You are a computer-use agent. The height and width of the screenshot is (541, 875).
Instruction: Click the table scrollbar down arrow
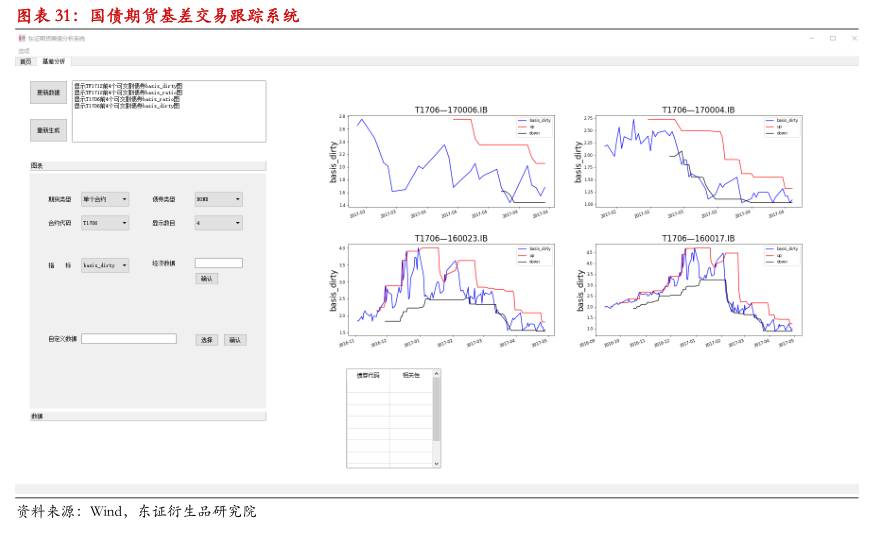436,463
